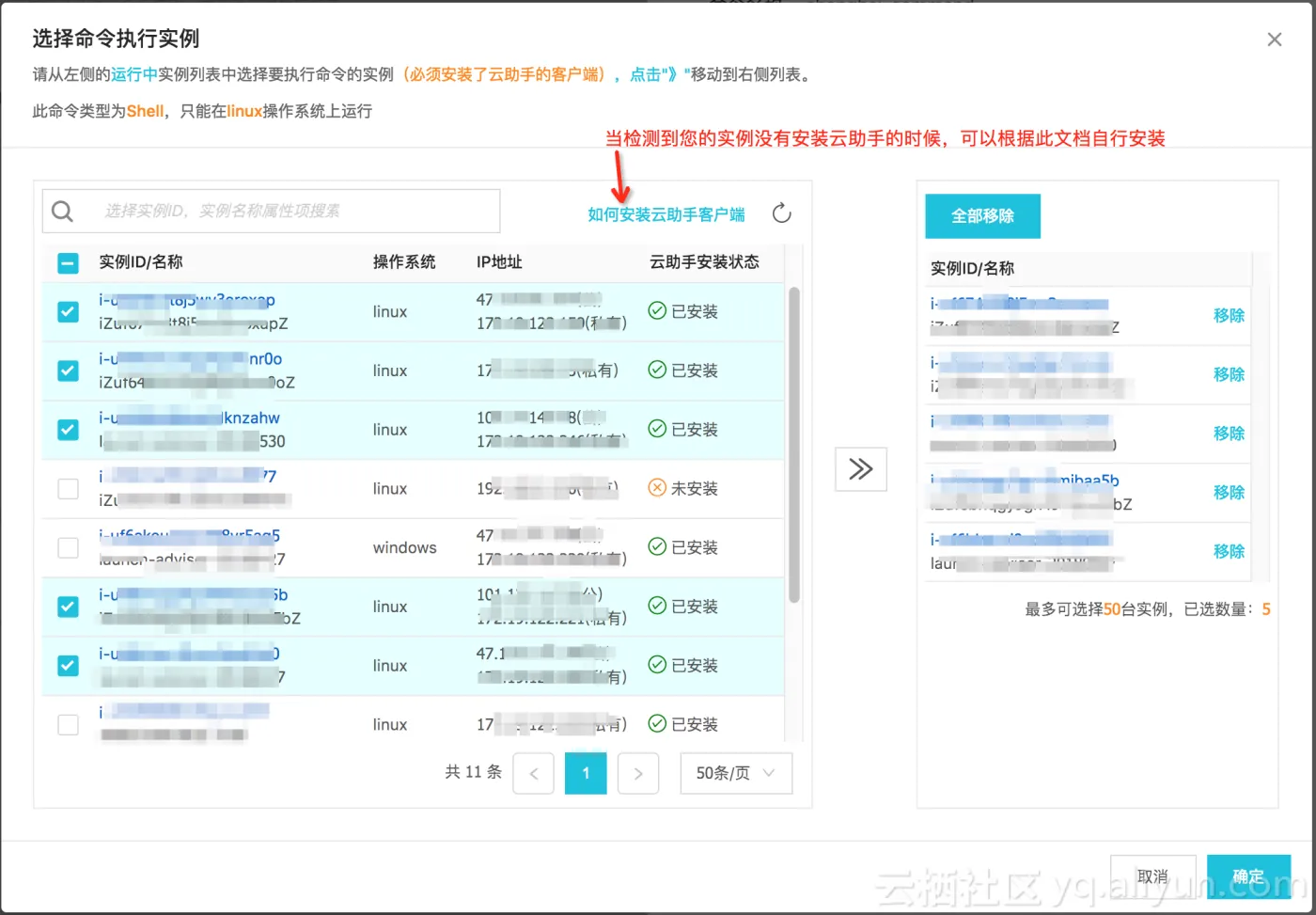Click installed status icon in windows row
This screenshot has height=915, width=1316.
pyautogui.click(x=657, y=546)
